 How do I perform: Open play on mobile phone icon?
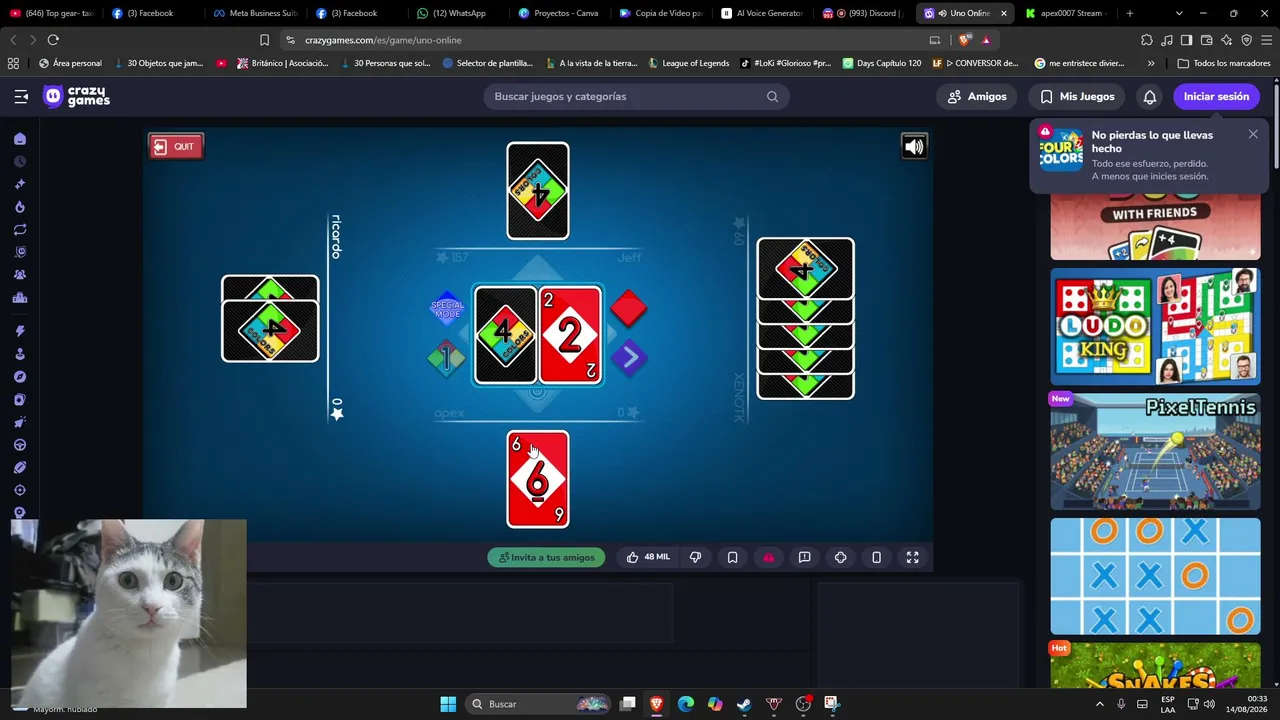876,557
